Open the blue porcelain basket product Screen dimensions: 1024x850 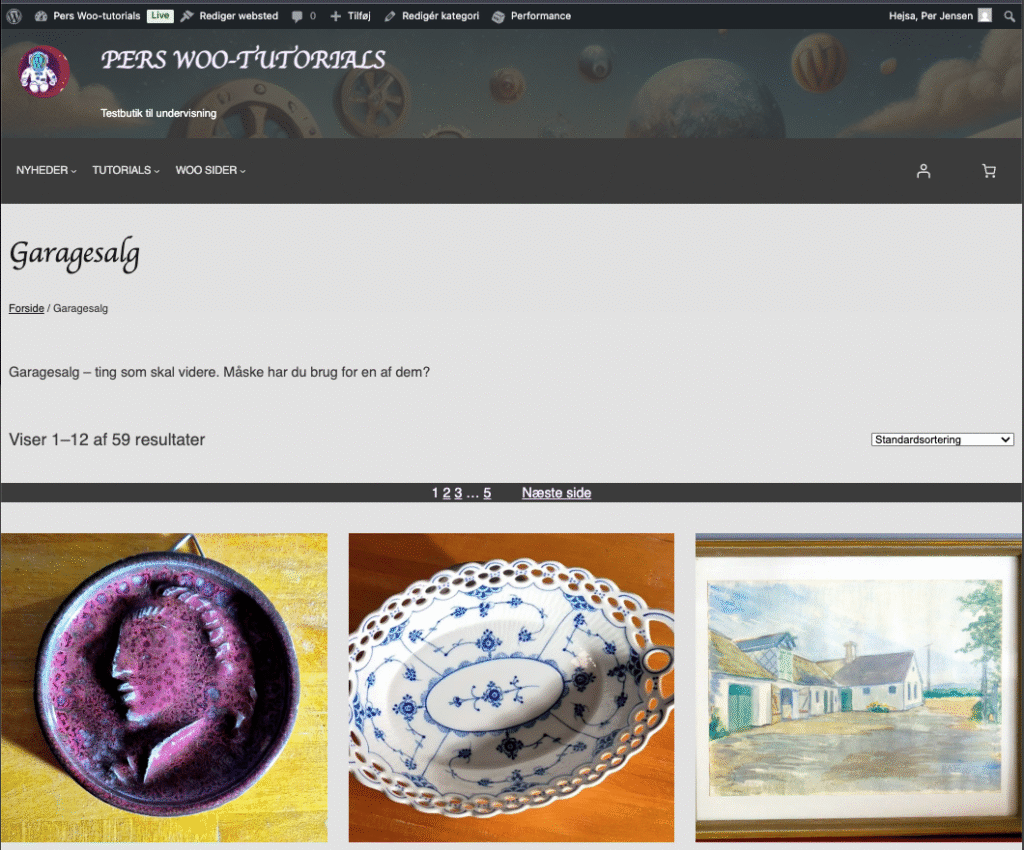(x=511, y=687)
